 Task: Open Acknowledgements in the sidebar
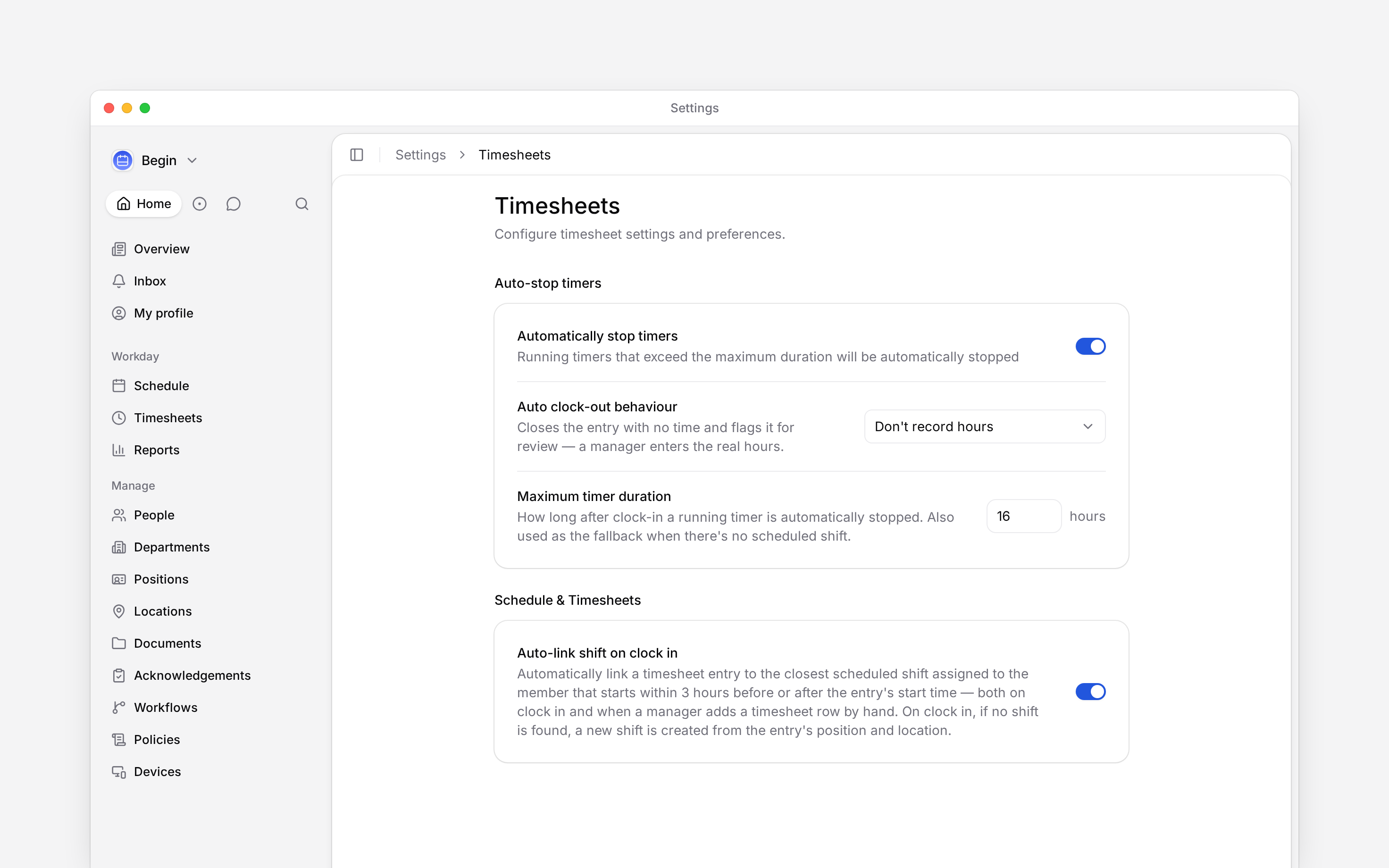tap(192, 676)
